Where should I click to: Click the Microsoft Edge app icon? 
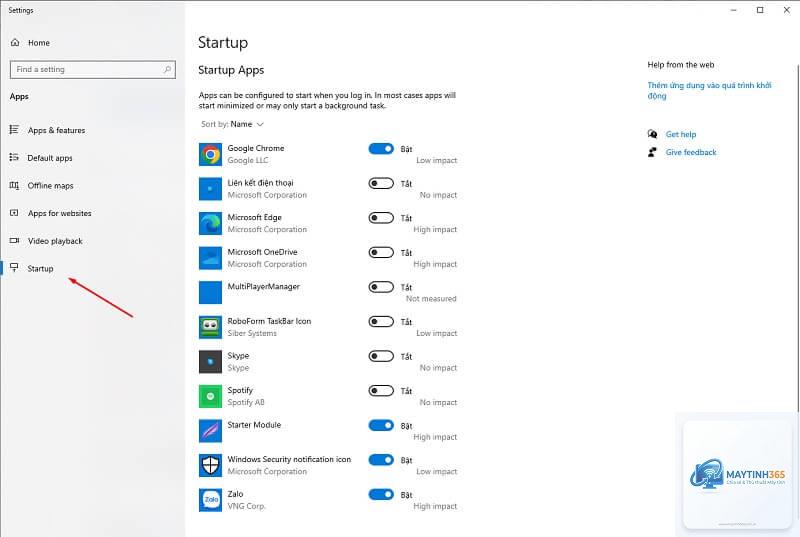[x=210, y=224]
